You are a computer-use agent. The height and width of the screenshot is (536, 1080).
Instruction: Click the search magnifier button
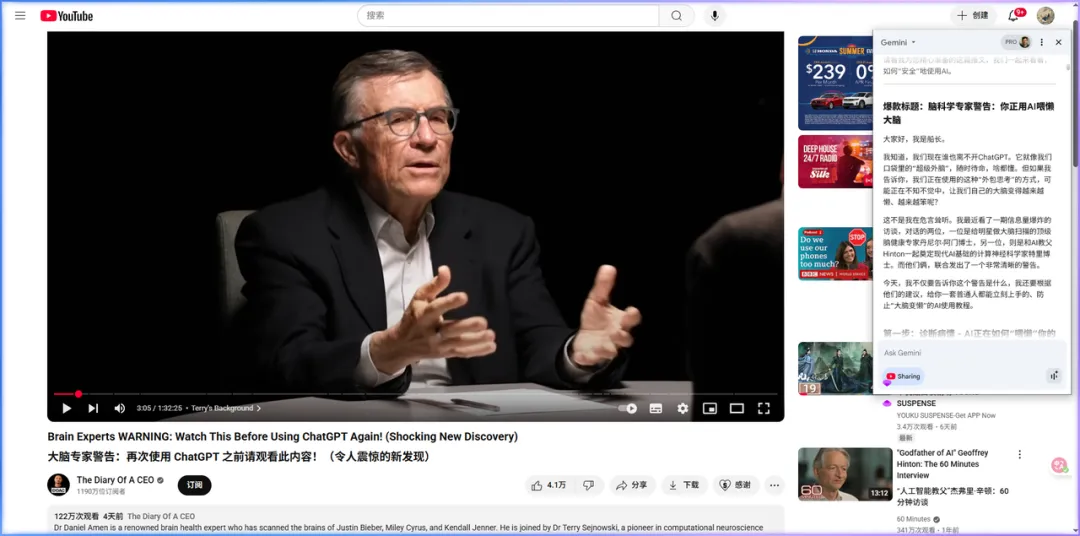click(676, 16)
